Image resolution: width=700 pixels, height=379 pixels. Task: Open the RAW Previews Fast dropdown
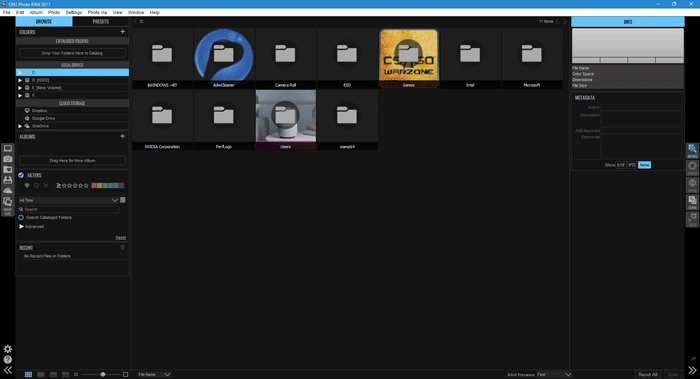pyautogui.click(x=554, y=375)
